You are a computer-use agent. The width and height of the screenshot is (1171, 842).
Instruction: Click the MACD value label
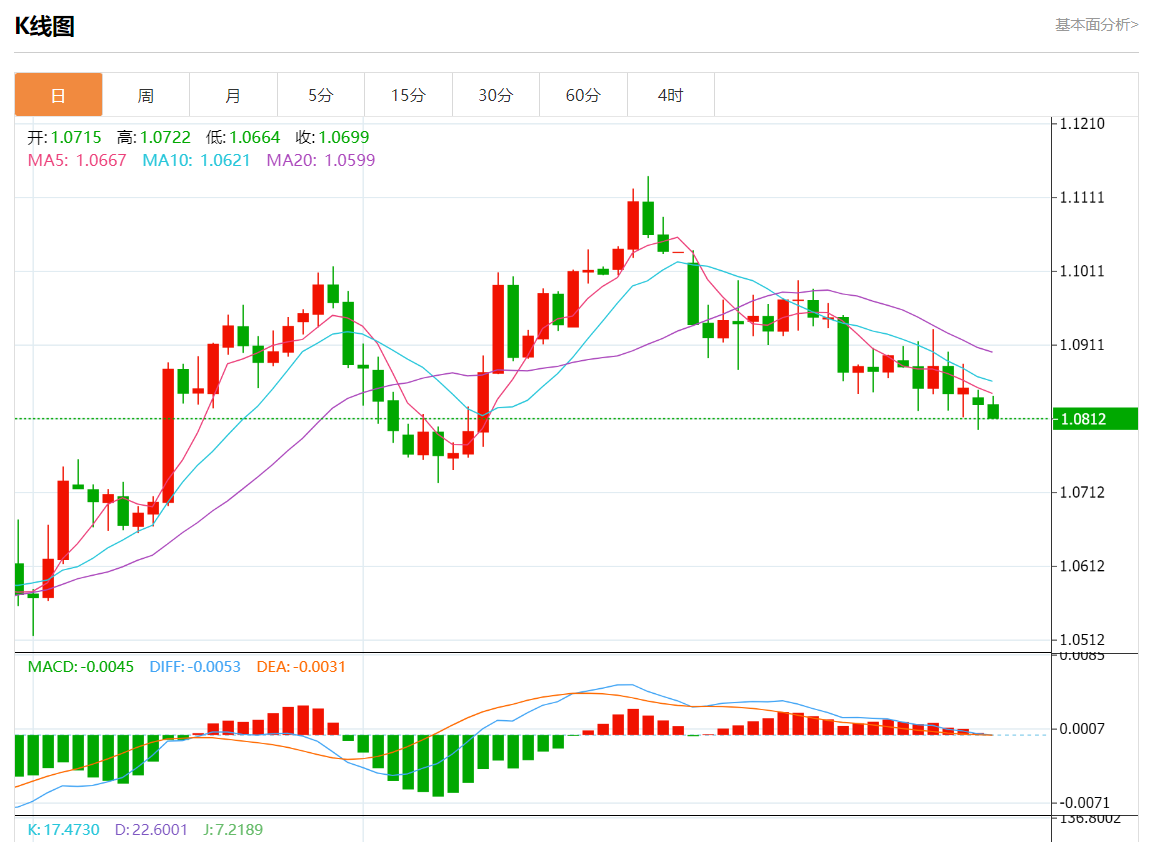coord(80,667)
